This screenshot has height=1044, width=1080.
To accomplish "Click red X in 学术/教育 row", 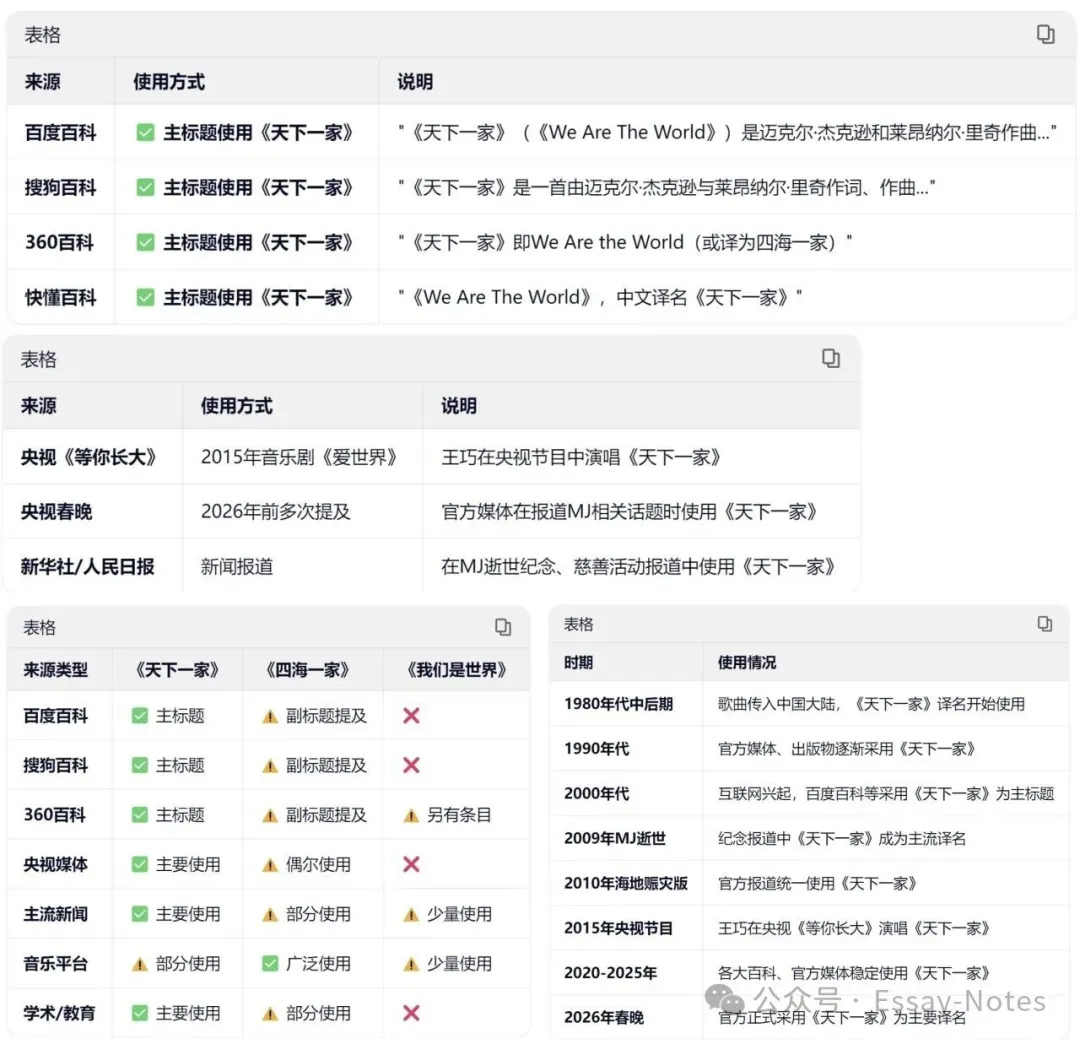I will click(x=411, y=1012).
